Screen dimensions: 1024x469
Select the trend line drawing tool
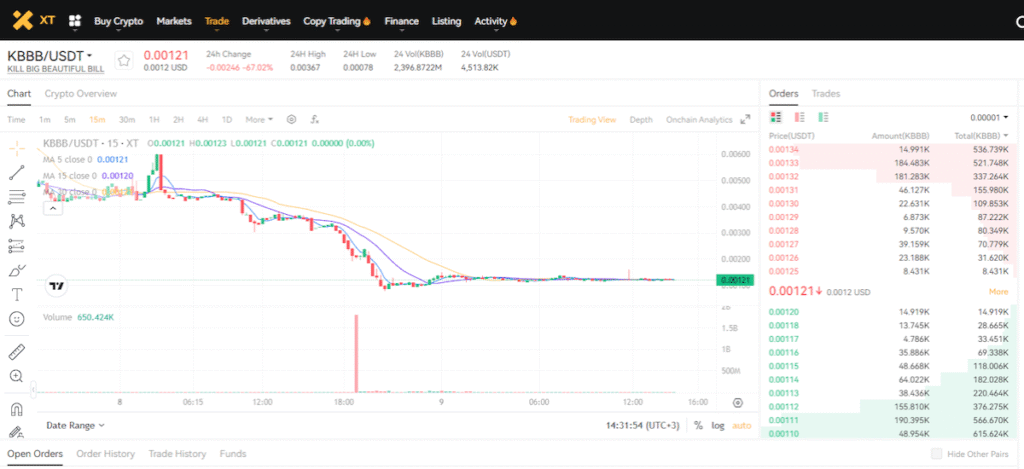coord(17,172)
